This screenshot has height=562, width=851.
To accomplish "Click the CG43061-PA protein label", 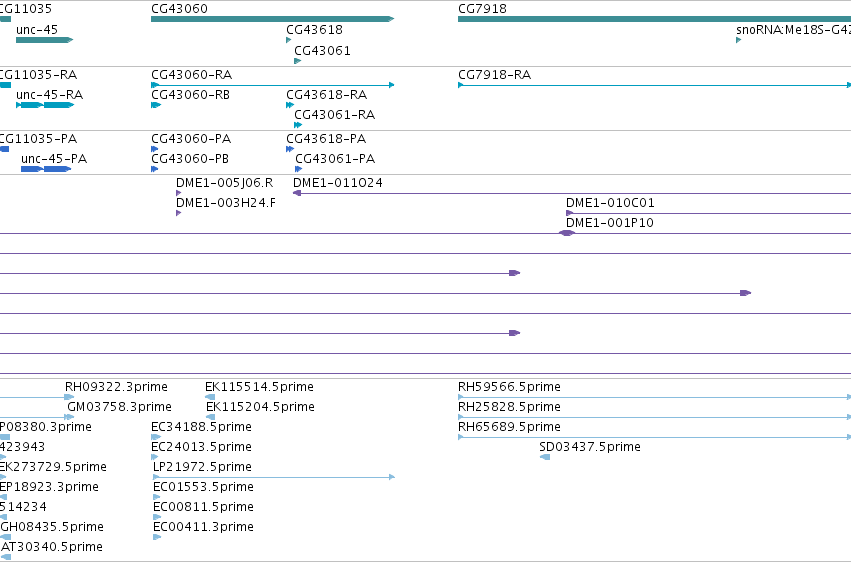I will click(335, 159).
